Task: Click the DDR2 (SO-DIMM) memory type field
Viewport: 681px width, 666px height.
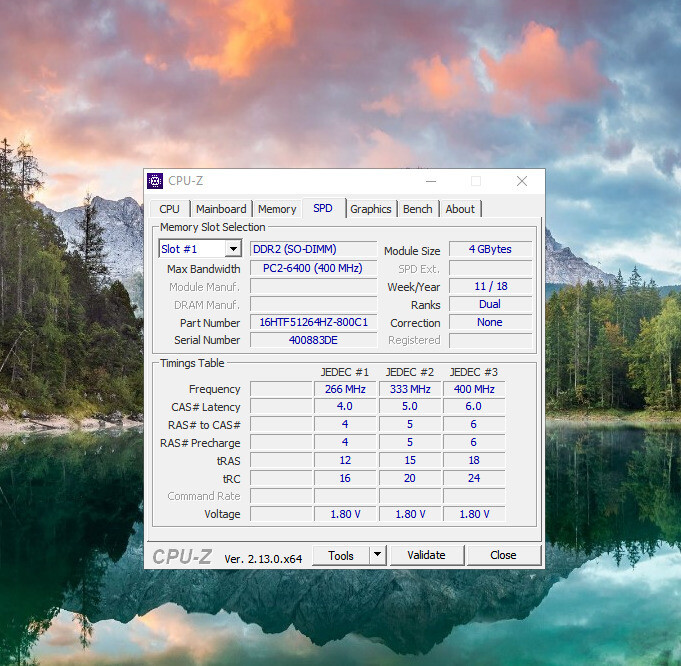Action: 313,249
